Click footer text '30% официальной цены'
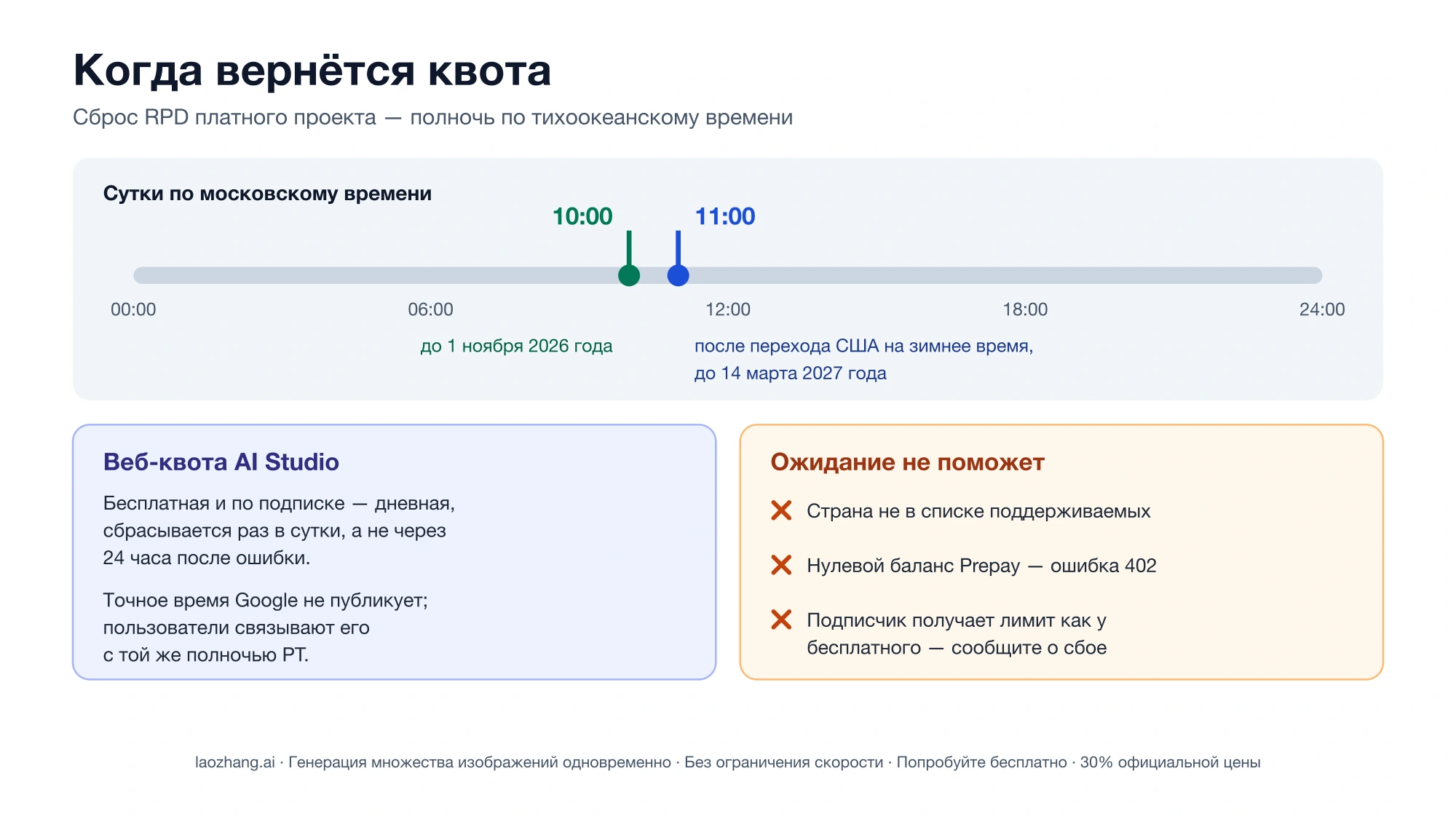 point(1170,762)
